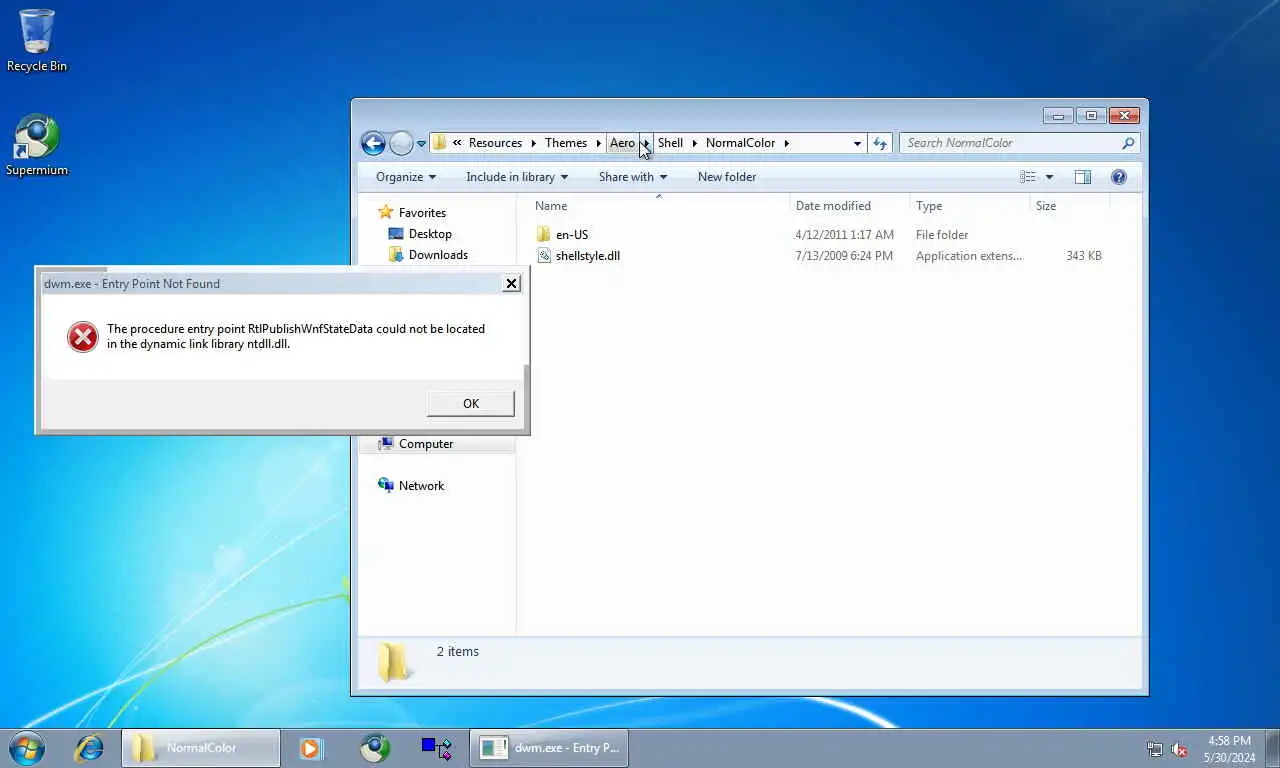Click the Refresh button beside address bar
The height and width of the screenshot is (768, 1280).
coord(879,143)
